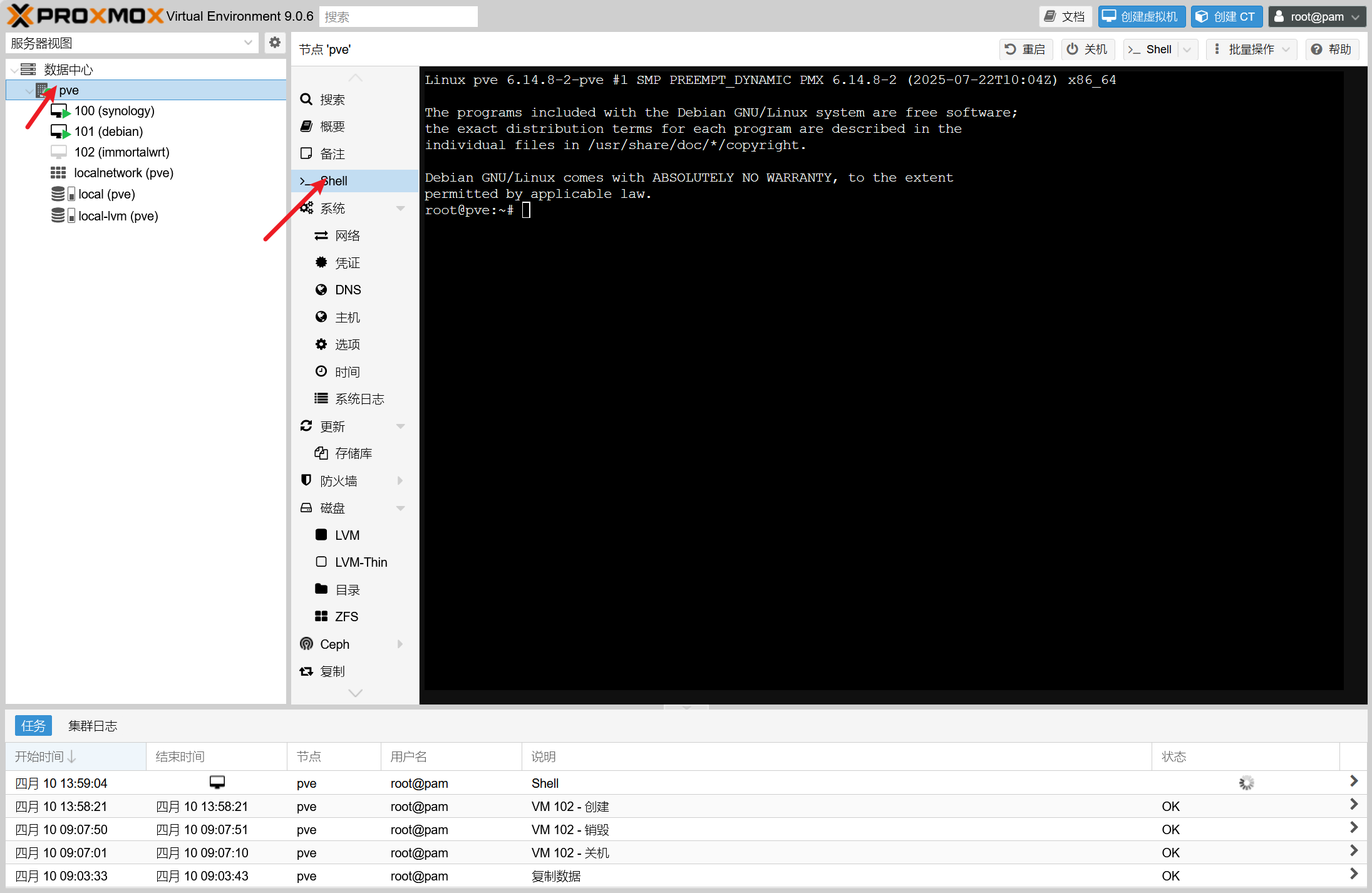Open the 主机 hosts page

click(354, 317)
